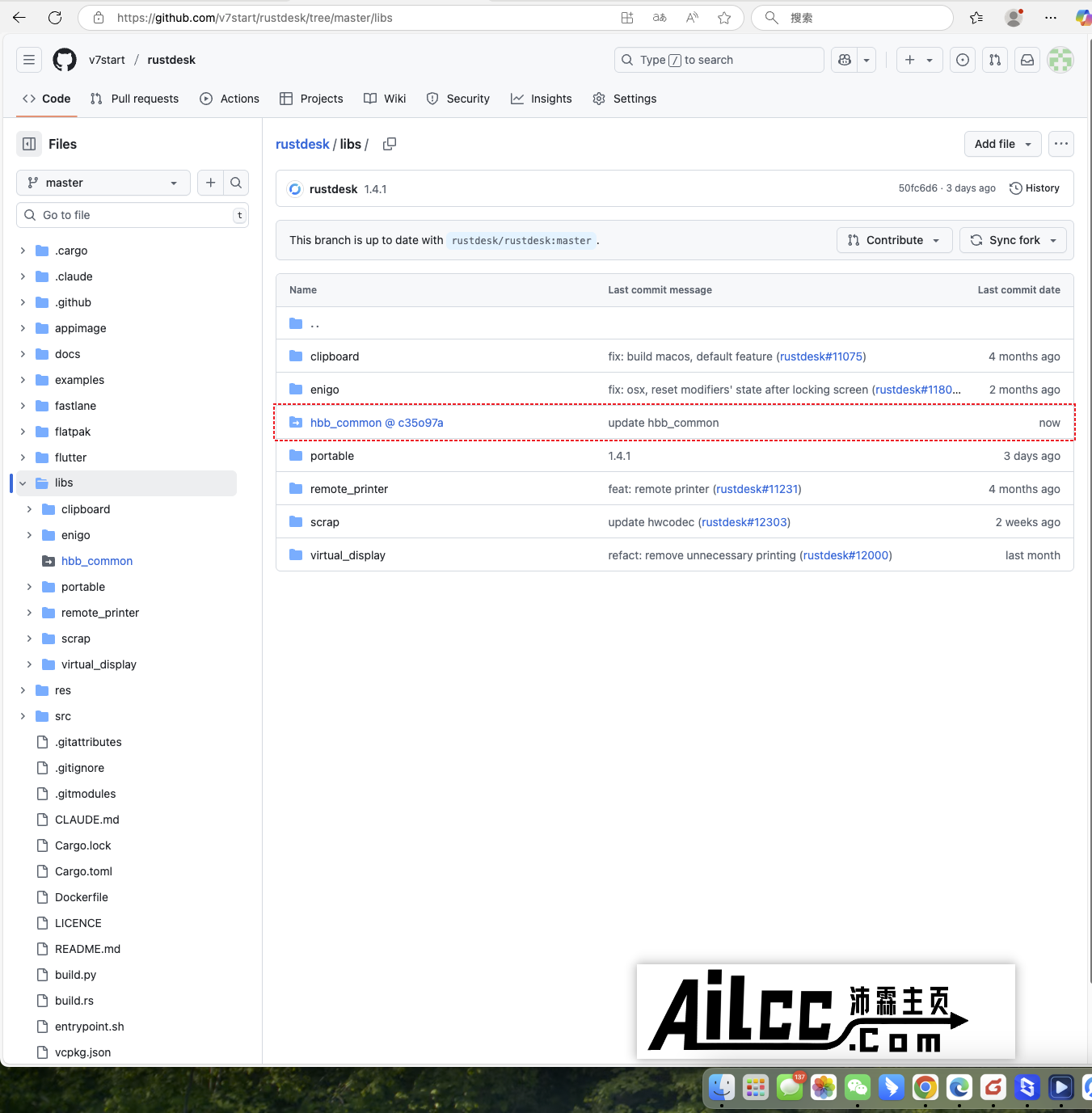Open WeChat from the dock

pyautogui.click(x=858, y=1087)
